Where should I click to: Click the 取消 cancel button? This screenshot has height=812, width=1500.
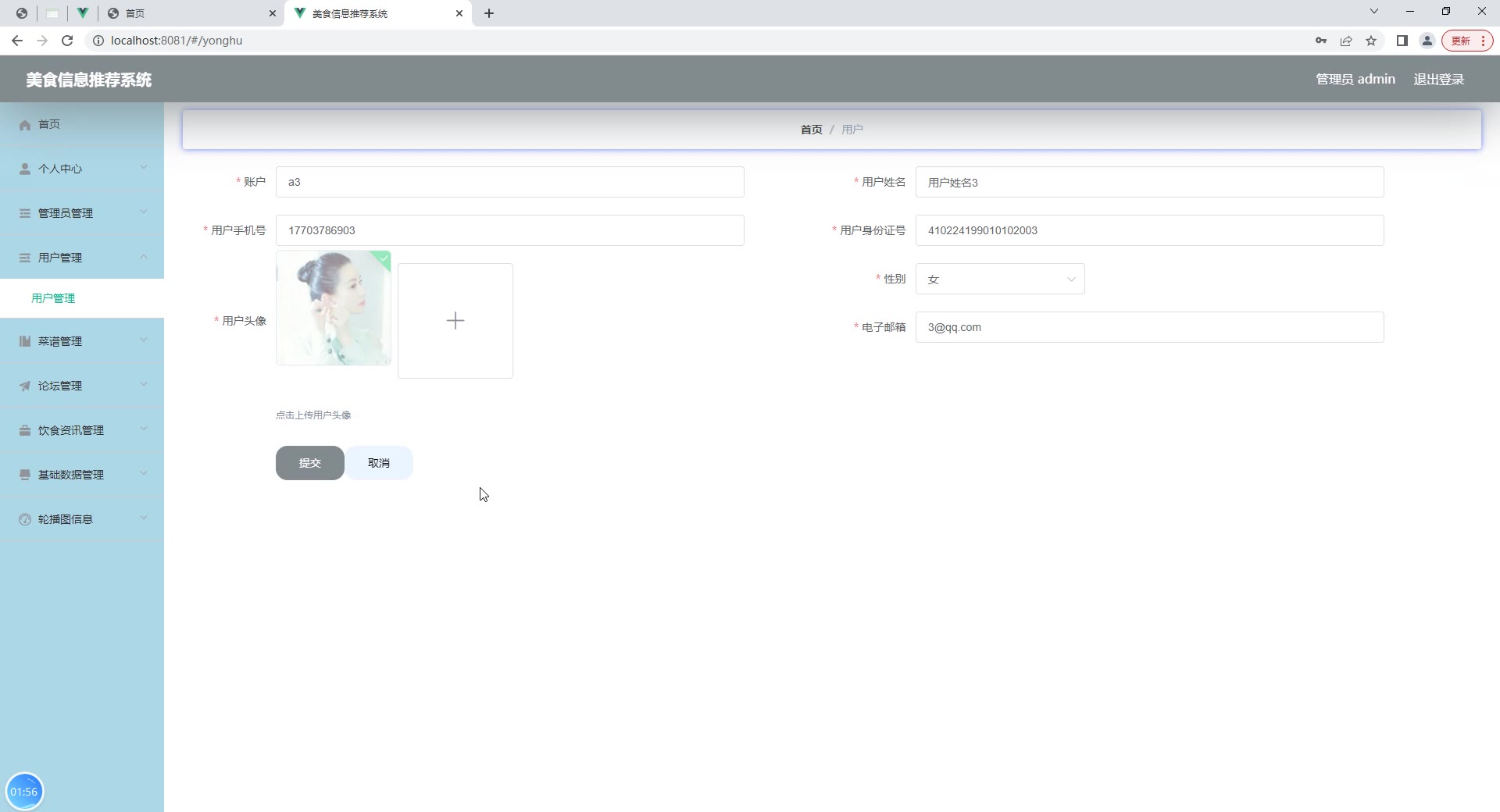[379, 463]
